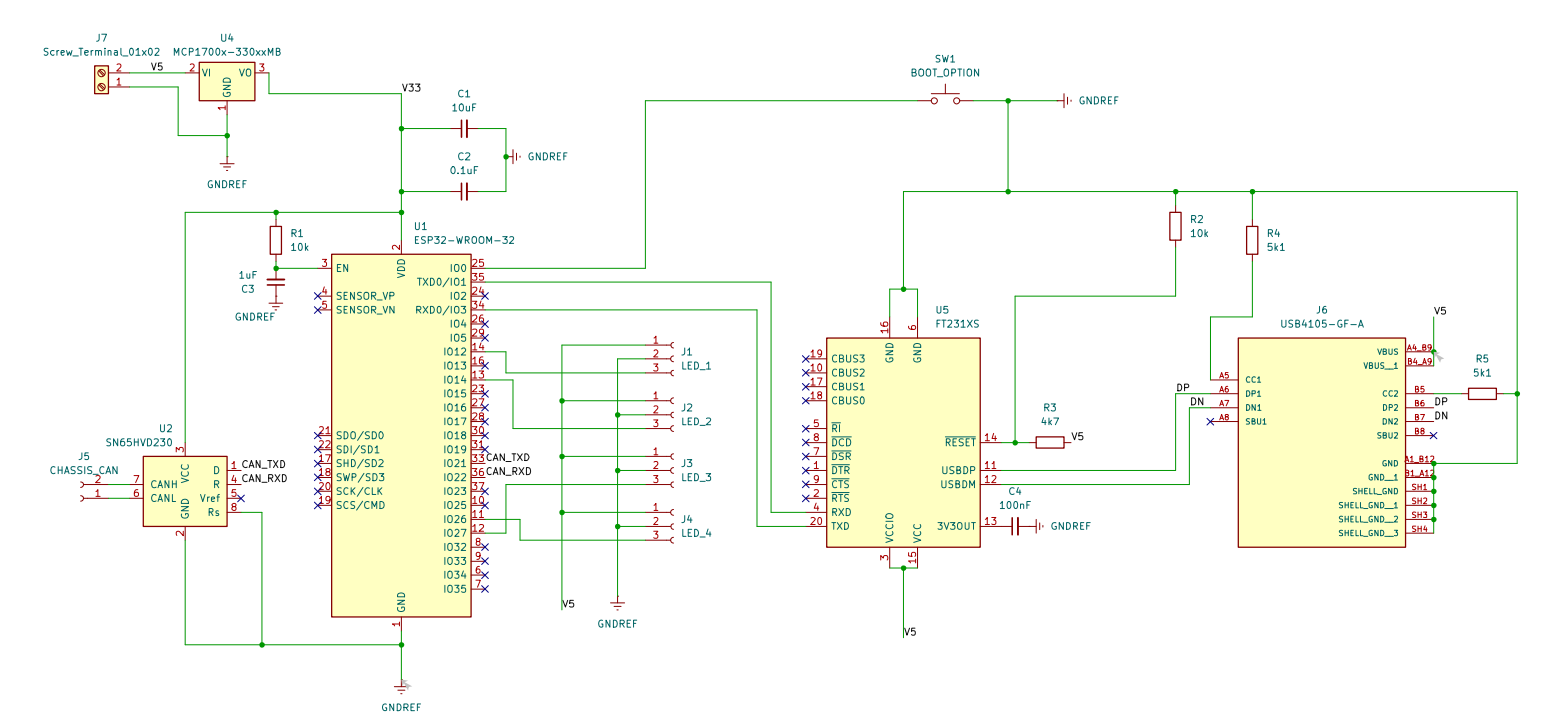Click the CC2 pin name on J6
1550x728 pixels.
pos(1390,394)
